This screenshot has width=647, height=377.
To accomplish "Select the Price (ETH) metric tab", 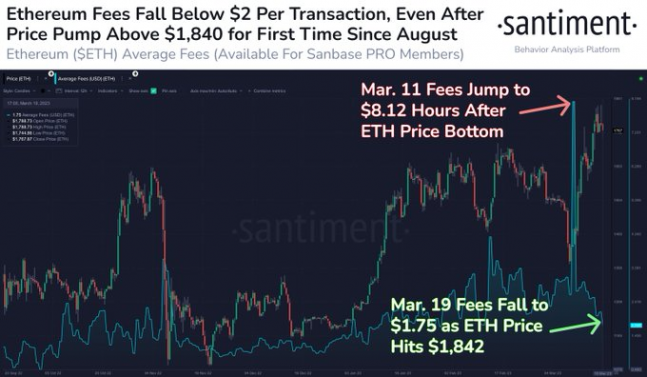I will (19, 78).
